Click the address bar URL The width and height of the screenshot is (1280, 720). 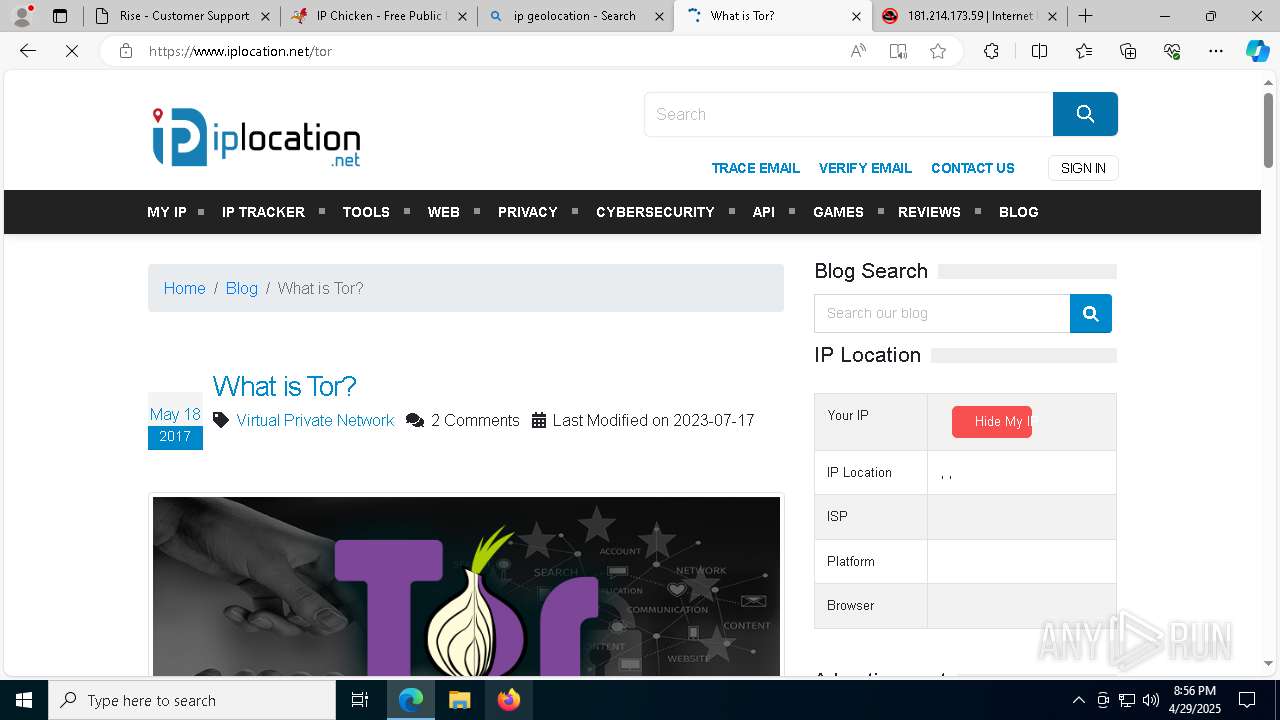click(240, 51)
